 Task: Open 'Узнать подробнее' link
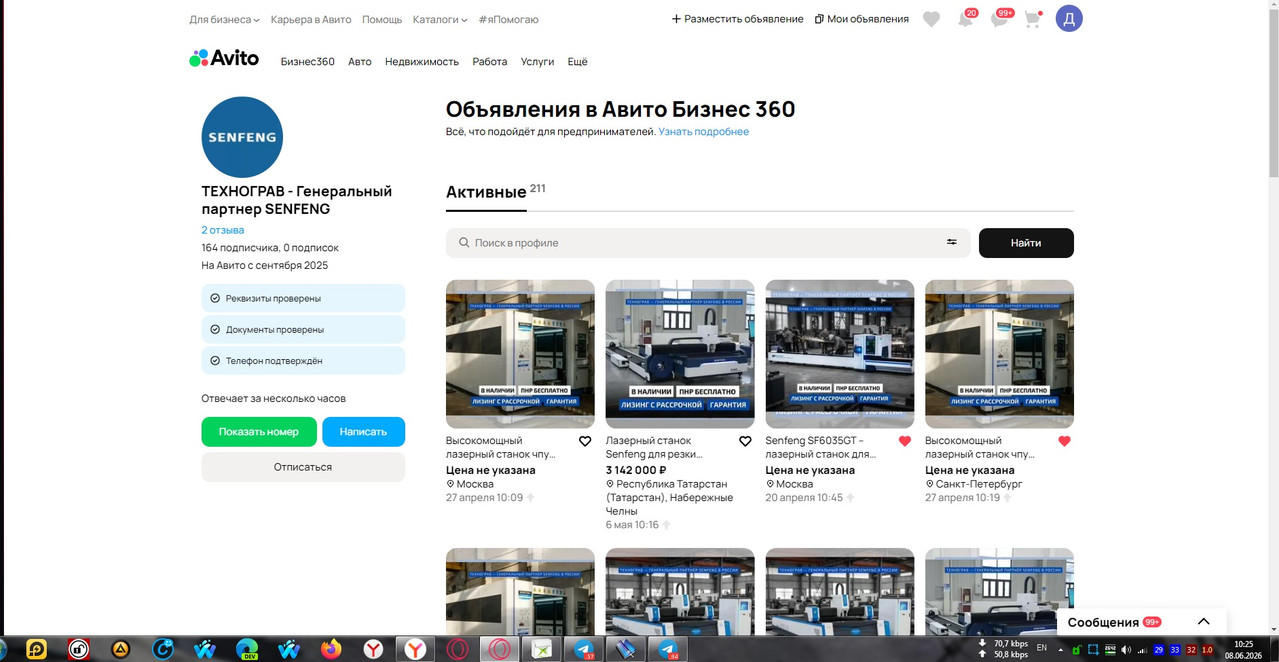click(704, 132)
